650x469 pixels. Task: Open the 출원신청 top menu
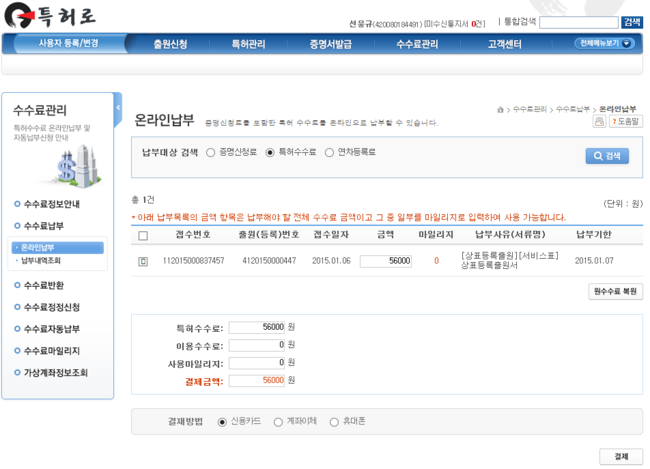click(x=170, y=44)
